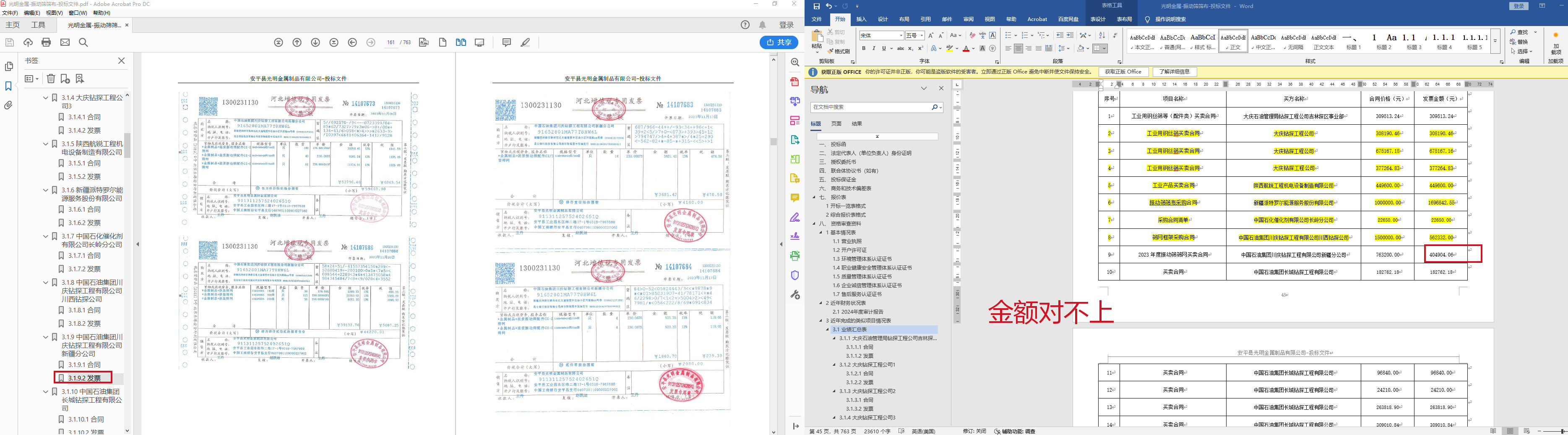Open Acrobat notifications bell
This screenshot has width=1568, height=435.
tap(763, 25)
